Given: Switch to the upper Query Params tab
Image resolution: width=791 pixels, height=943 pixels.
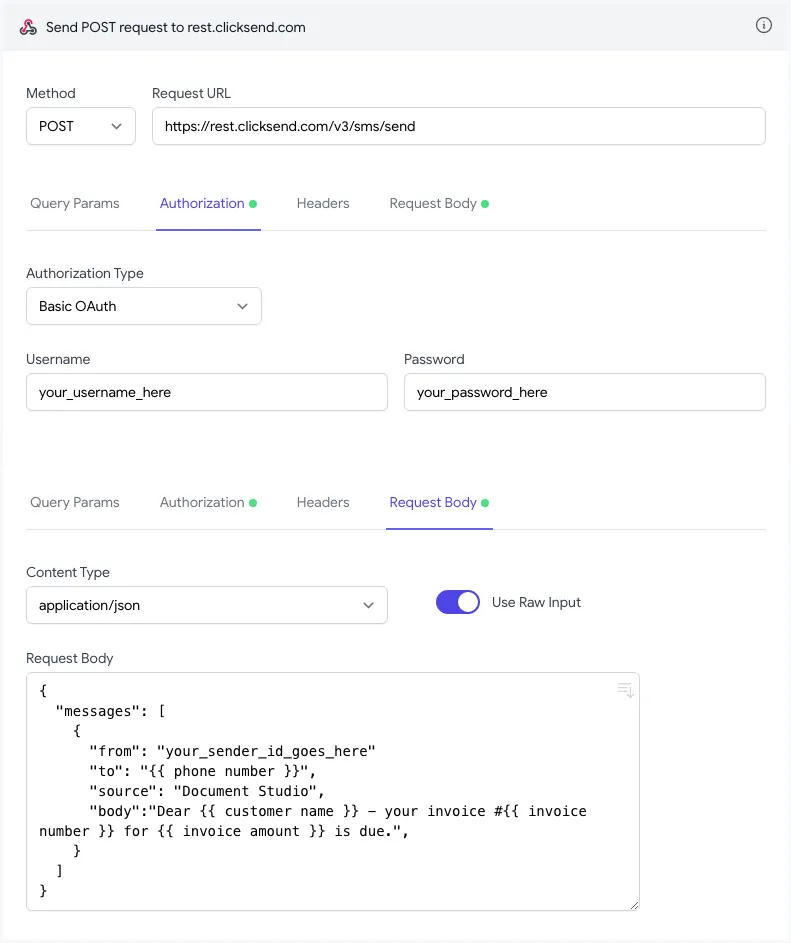Looking at the screenshot, I should (75, 203).
